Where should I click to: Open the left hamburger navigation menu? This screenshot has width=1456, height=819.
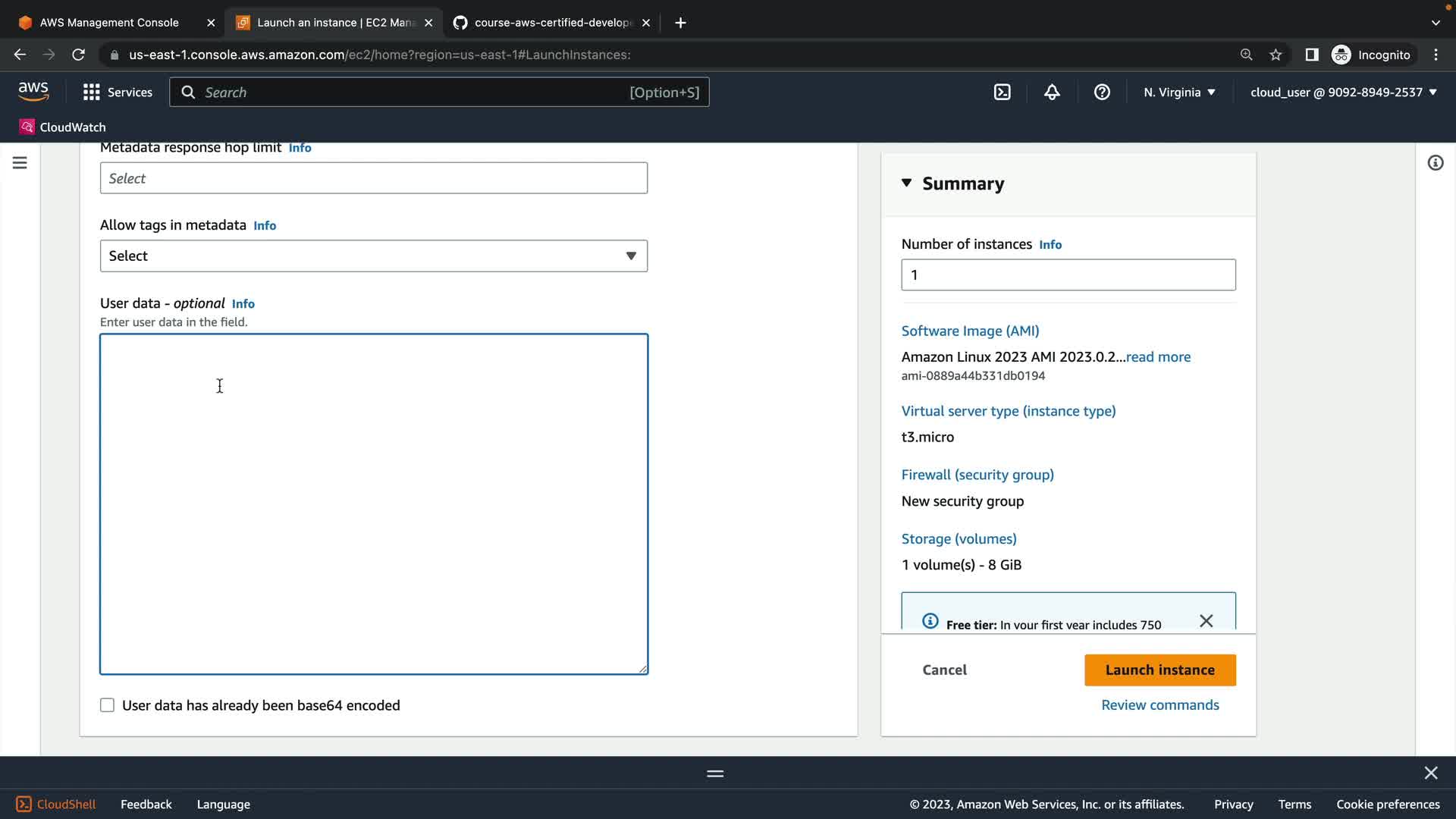[x=20, y=163]
